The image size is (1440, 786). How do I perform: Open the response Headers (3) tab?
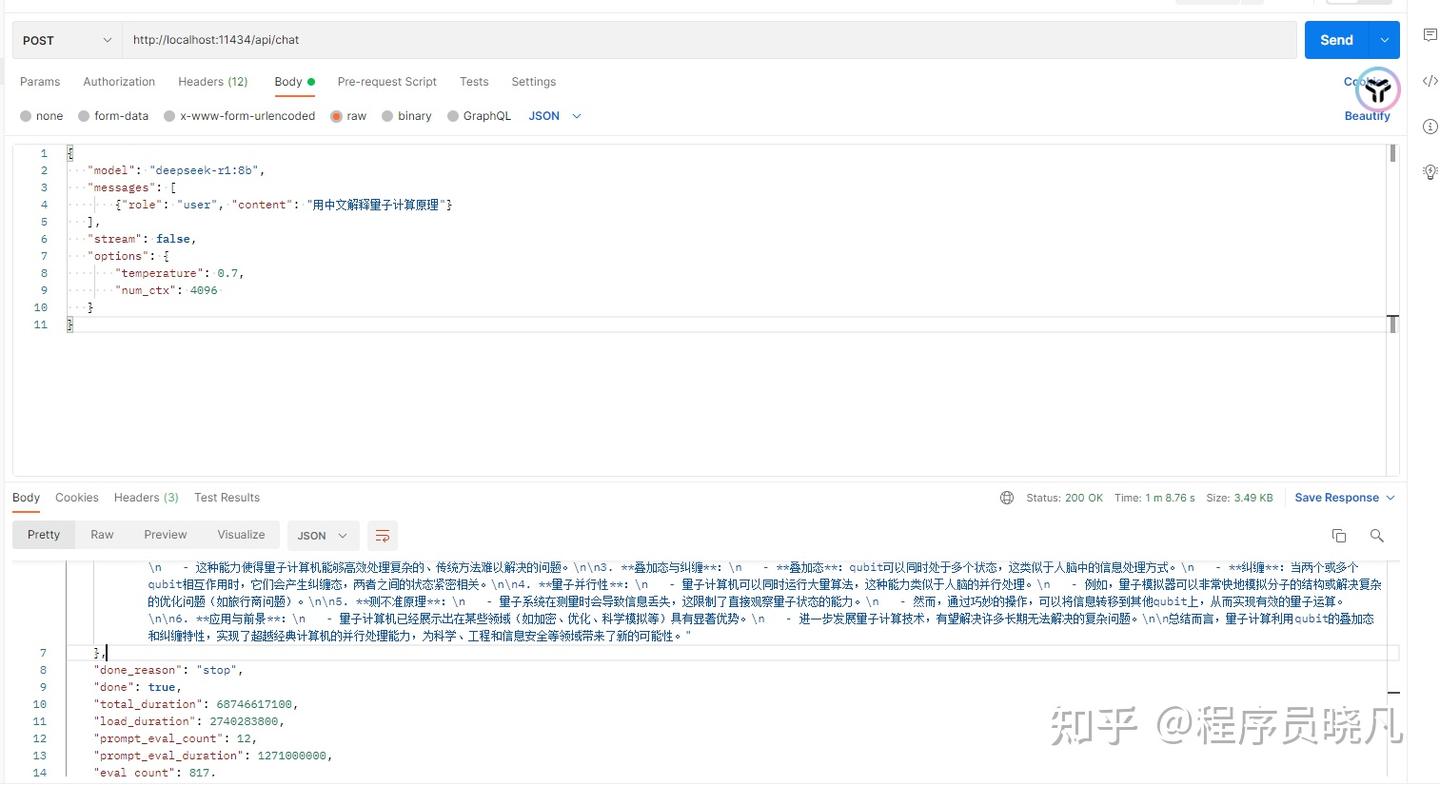[x=146, y=497]
